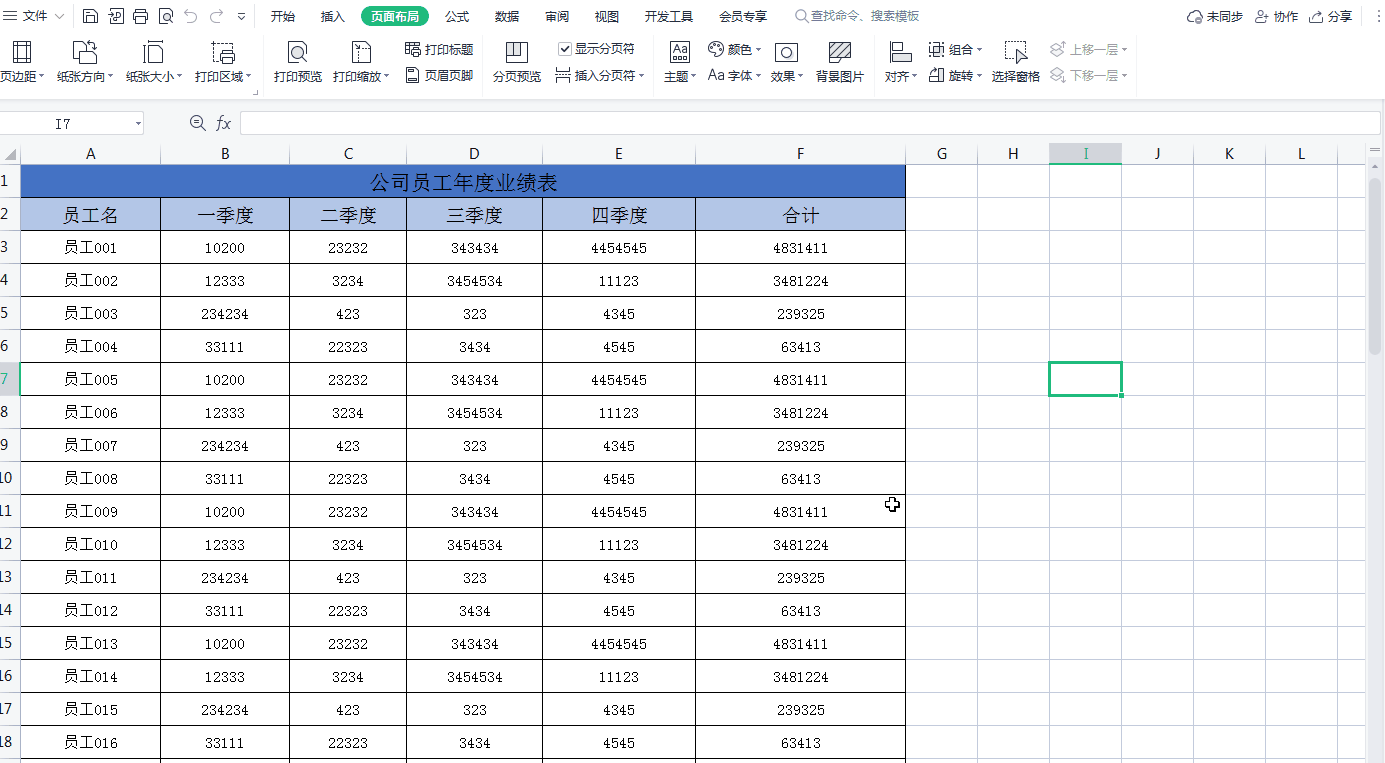The width and height of the screenshot is (1385, 763).
Task: Click the 查找命令 search box
Action: point(857,16)
